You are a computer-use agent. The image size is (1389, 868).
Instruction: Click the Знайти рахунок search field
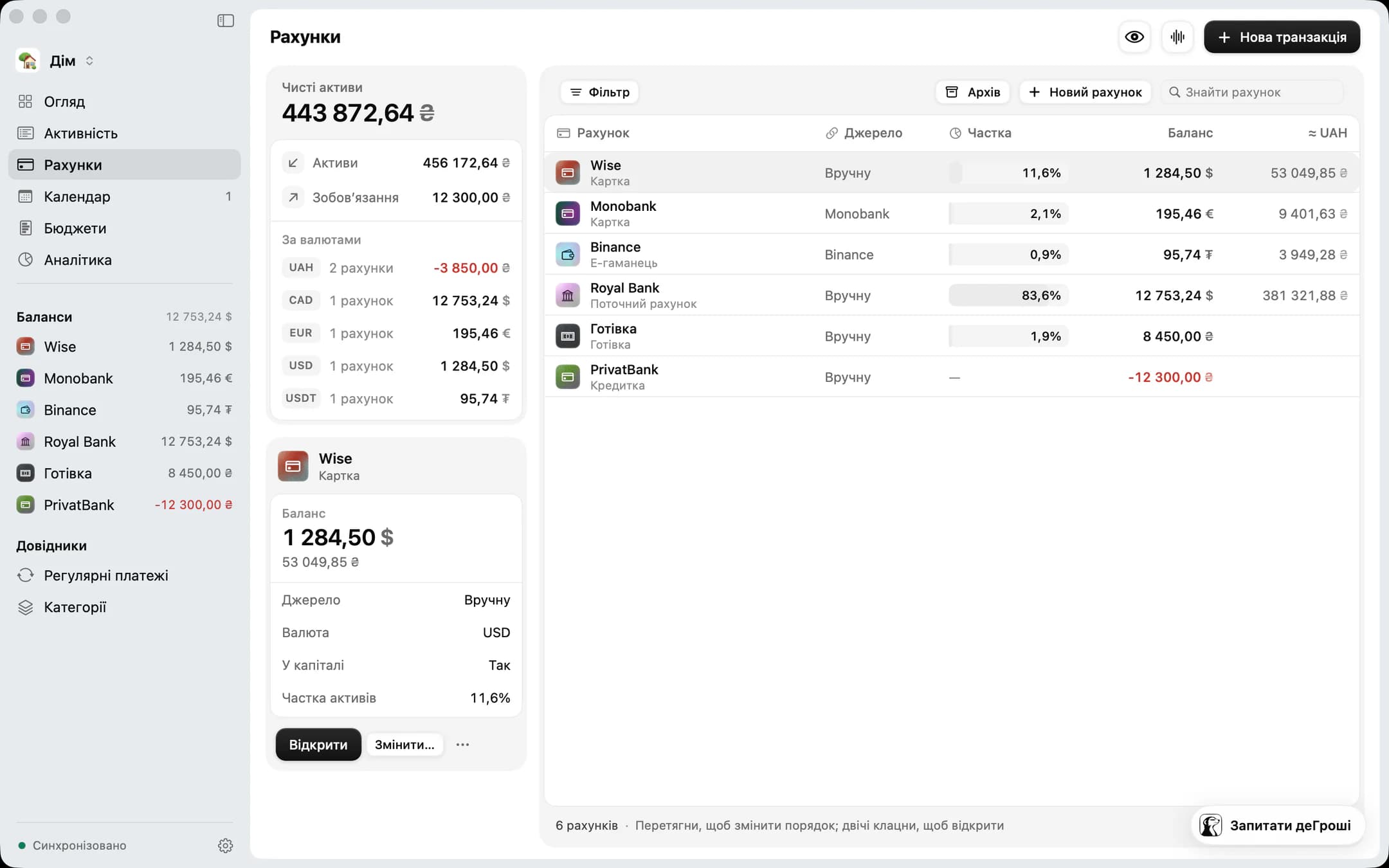pyautogui.click(x=1252, y=92)
